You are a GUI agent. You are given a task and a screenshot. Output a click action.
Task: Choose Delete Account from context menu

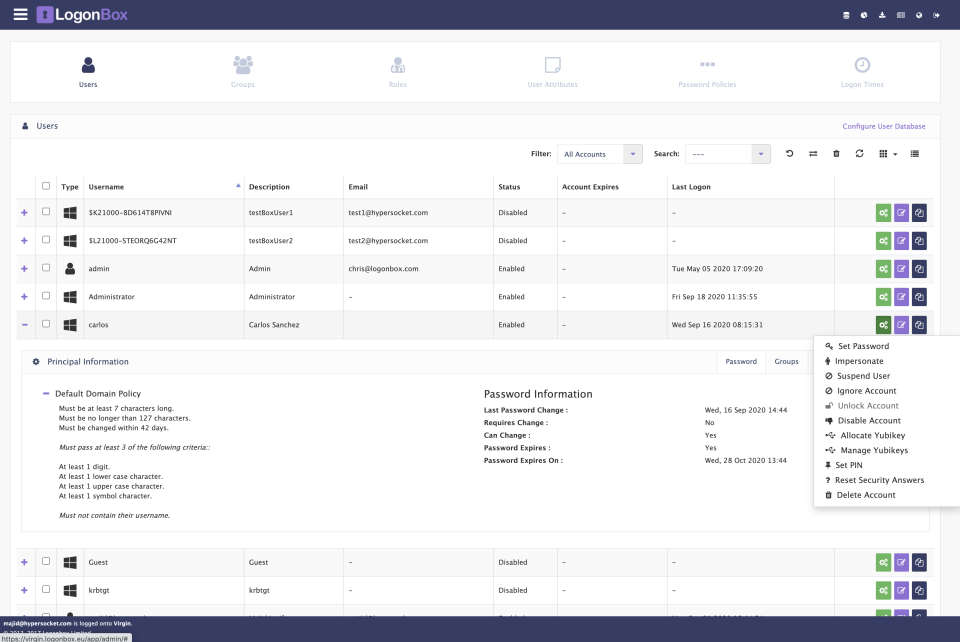tap(860, 495)
